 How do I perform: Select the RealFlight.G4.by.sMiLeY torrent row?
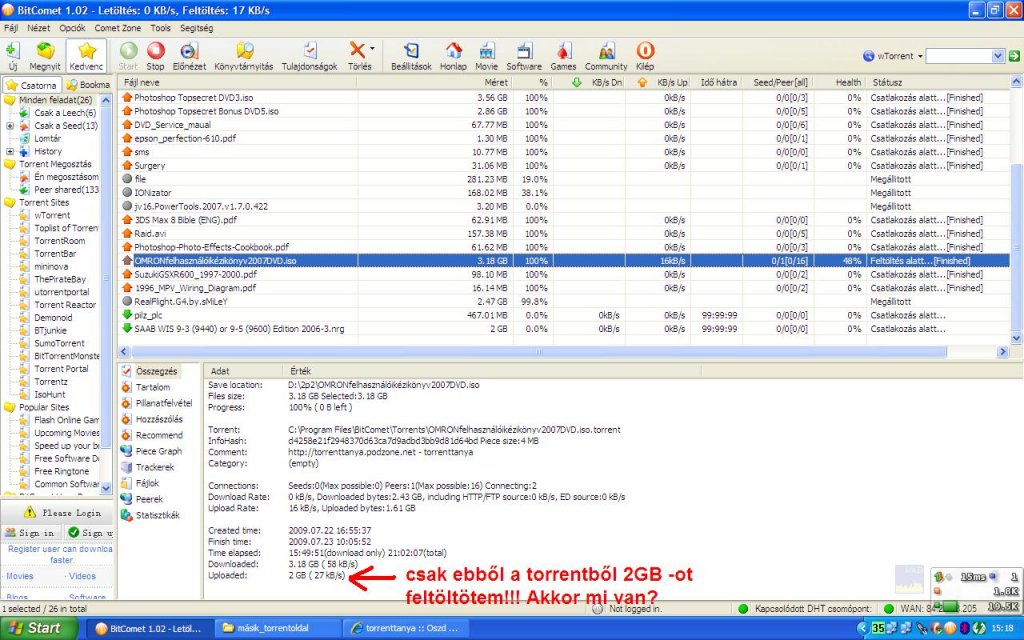point(564,302)
